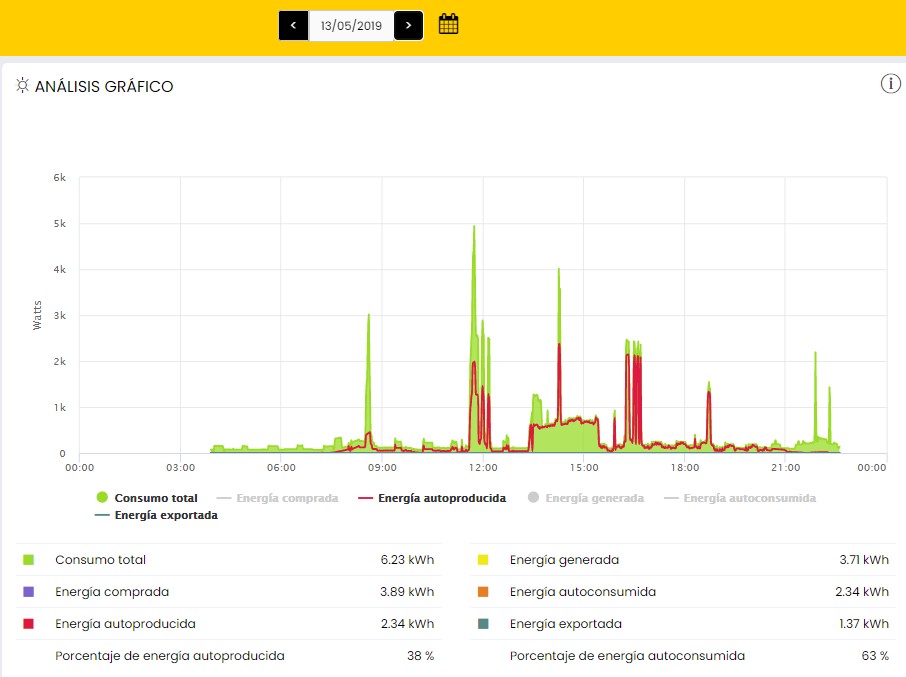906x677 pixels.
Task: Open the chart information icon
Action: [x=890, y=84]
